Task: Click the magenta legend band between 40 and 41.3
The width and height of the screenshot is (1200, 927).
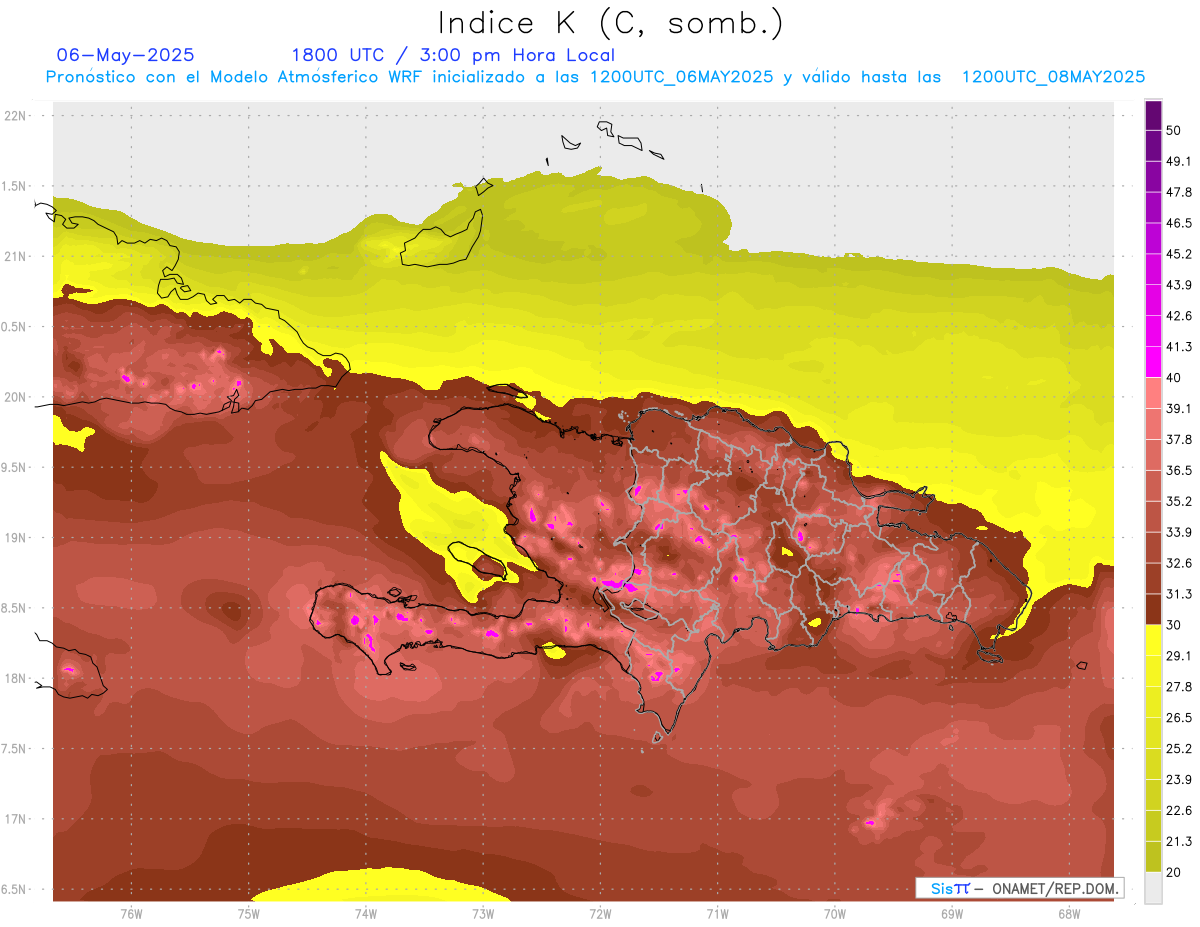Action: pos(1153,362)
